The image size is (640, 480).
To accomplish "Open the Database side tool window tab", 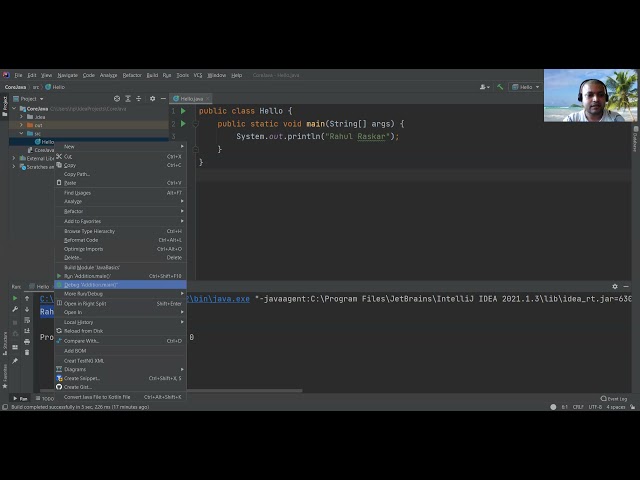I will pyautogui.click(x=635, y=139).
